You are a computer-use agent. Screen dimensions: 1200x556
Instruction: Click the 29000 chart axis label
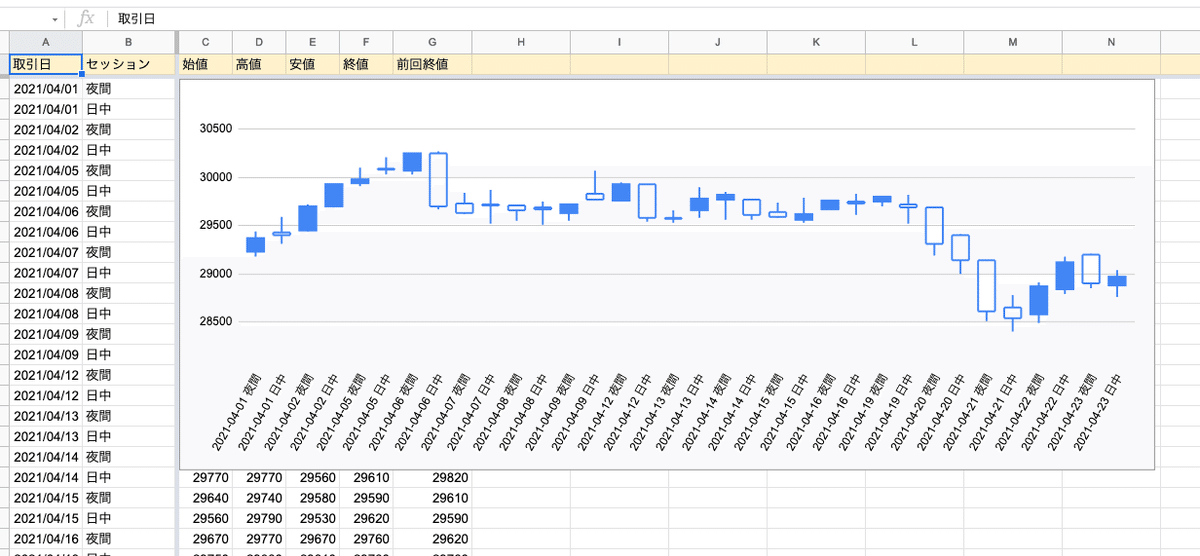[x=216, y=273]
